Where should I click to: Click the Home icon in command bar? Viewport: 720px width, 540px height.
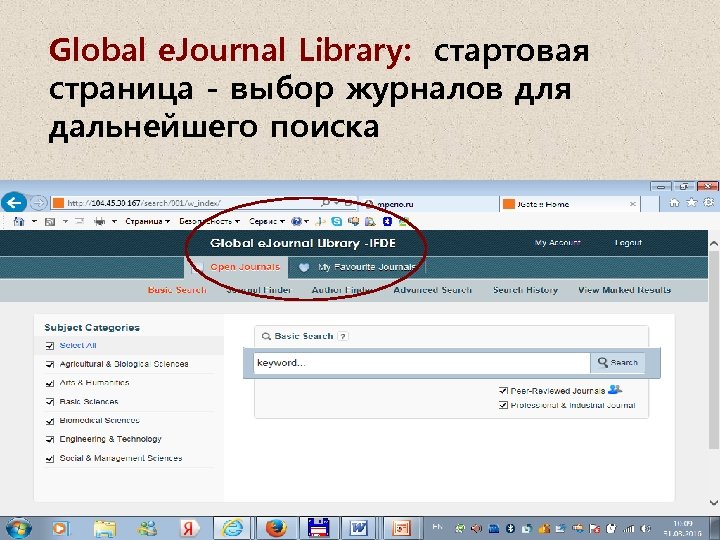(x=19, y=221)
